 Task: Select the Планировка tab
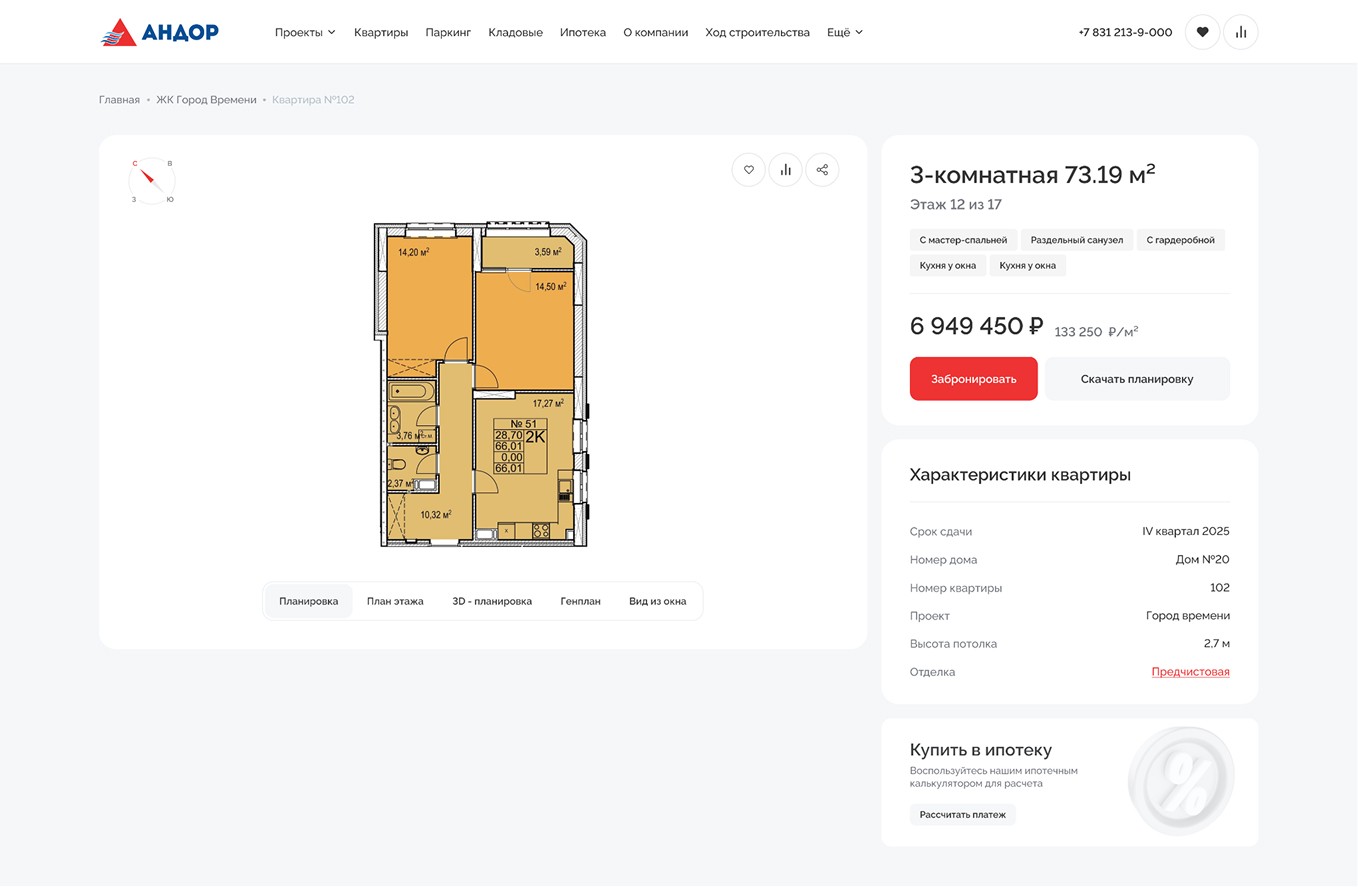click(309, 601)
